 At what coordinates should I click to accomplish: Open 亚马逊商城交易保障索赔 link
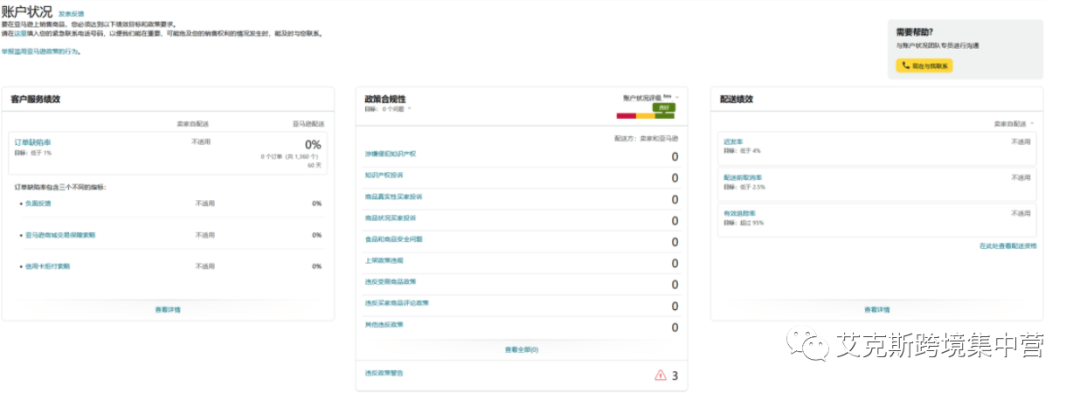click(x=60, y=235)
